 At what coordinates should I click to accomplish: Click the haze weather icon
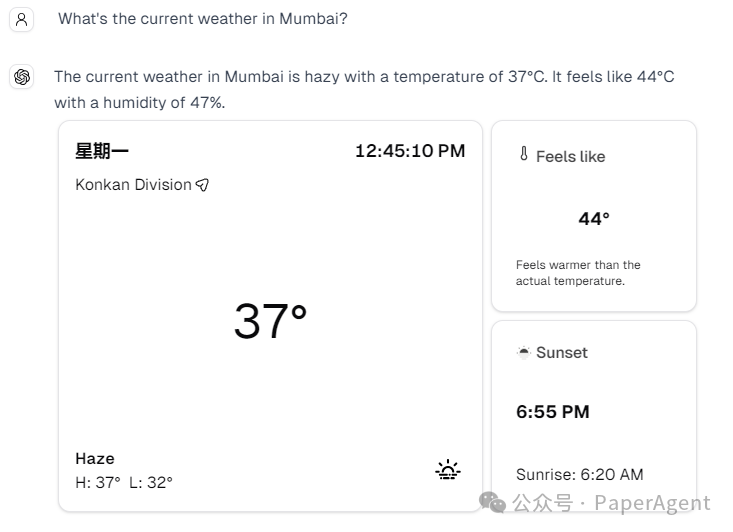(448, 470)
